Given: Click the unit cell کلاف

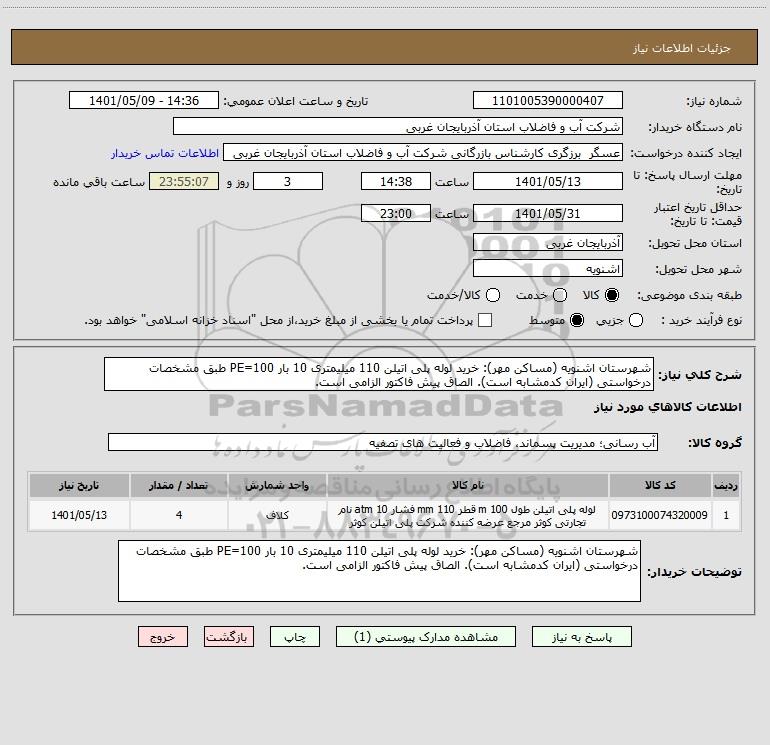Looking at the screenshot, I should (277, 515).
